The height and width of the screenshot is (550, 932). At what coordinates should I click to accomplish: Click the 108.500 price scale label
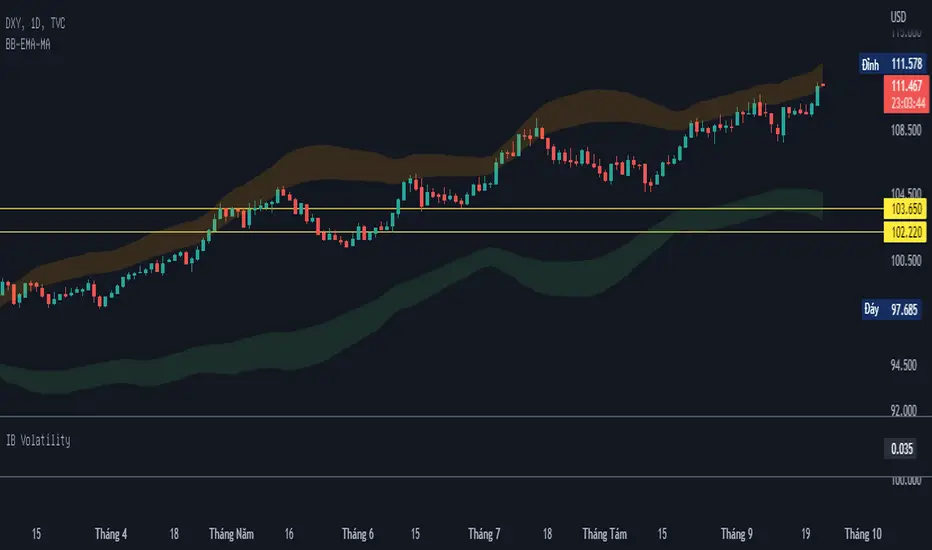coord(905,131)
